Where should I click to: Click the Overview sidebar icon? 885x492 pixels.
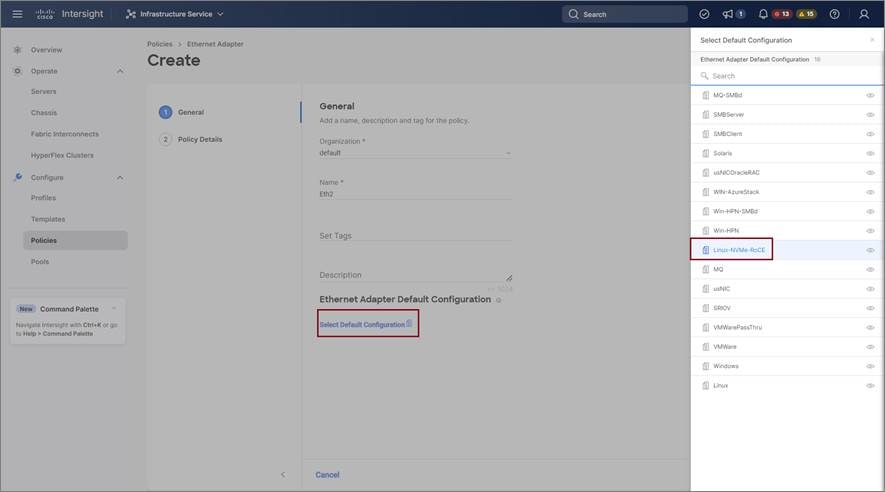pyautogui.click(x=17, y=50)
